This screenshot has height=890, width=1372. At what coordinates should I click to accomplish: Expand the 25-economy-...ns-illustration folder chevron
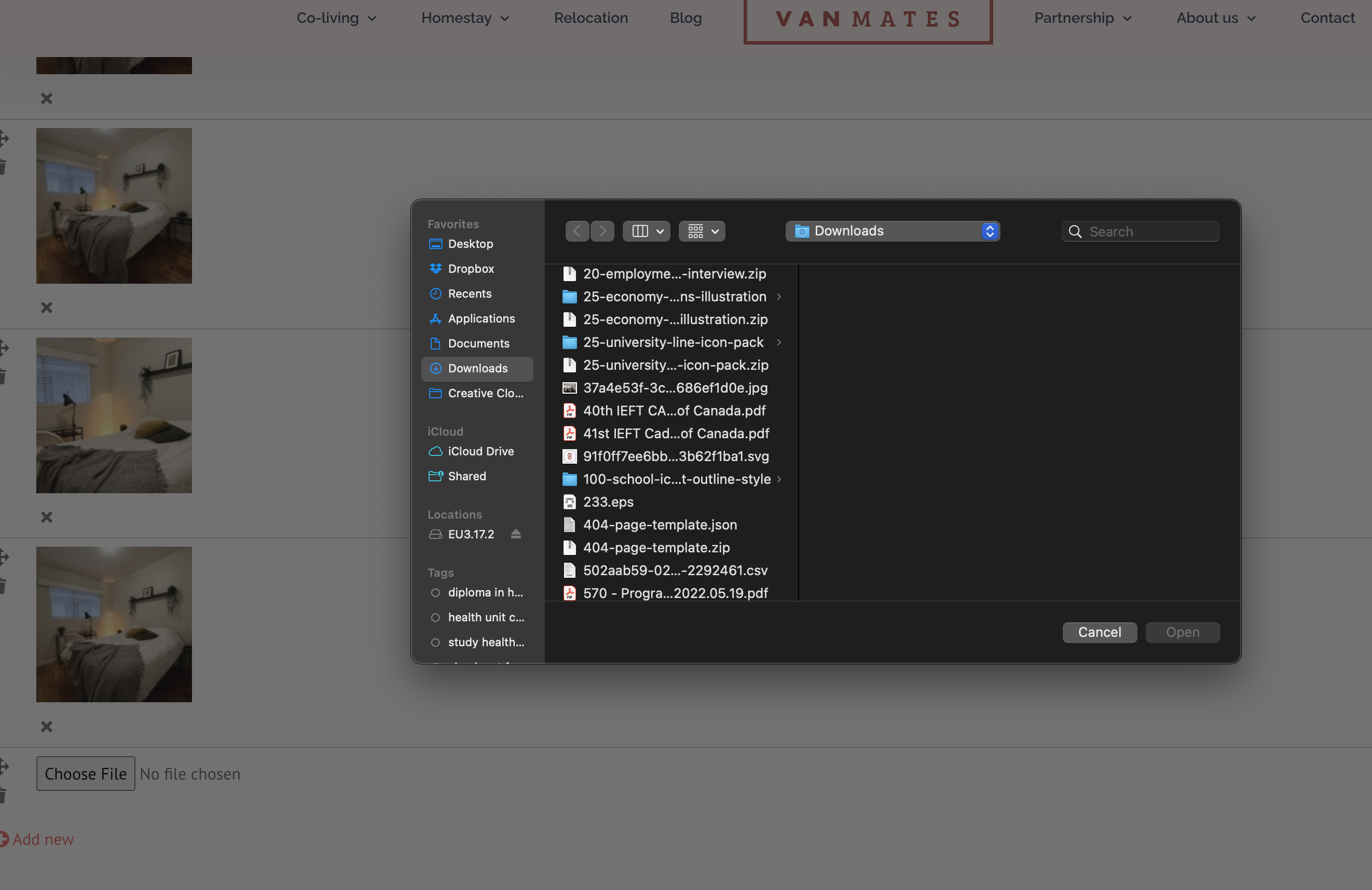(x=779, y=297)
